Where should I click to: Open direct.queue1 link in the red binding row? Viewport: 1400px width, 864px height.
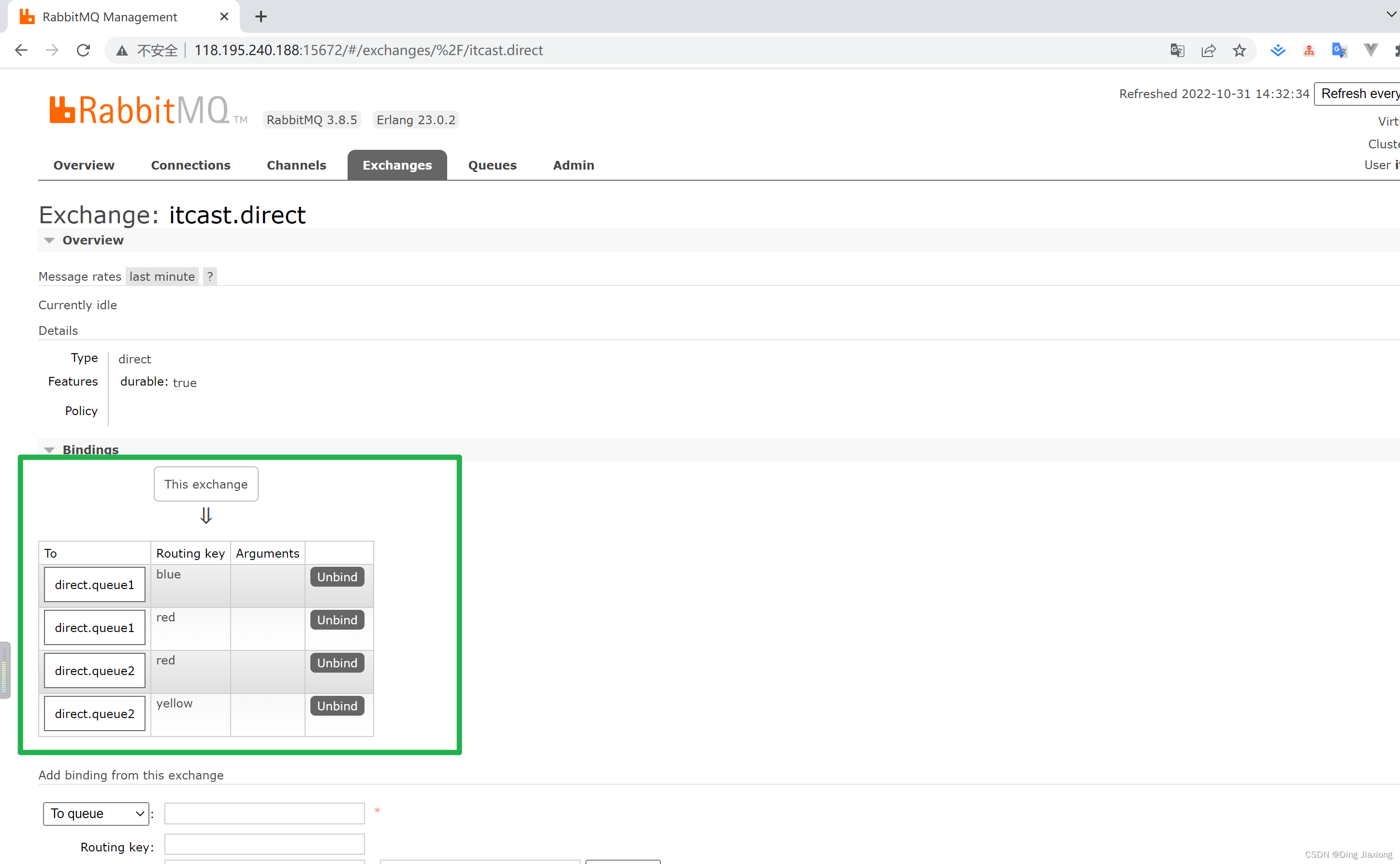(95, 627)
